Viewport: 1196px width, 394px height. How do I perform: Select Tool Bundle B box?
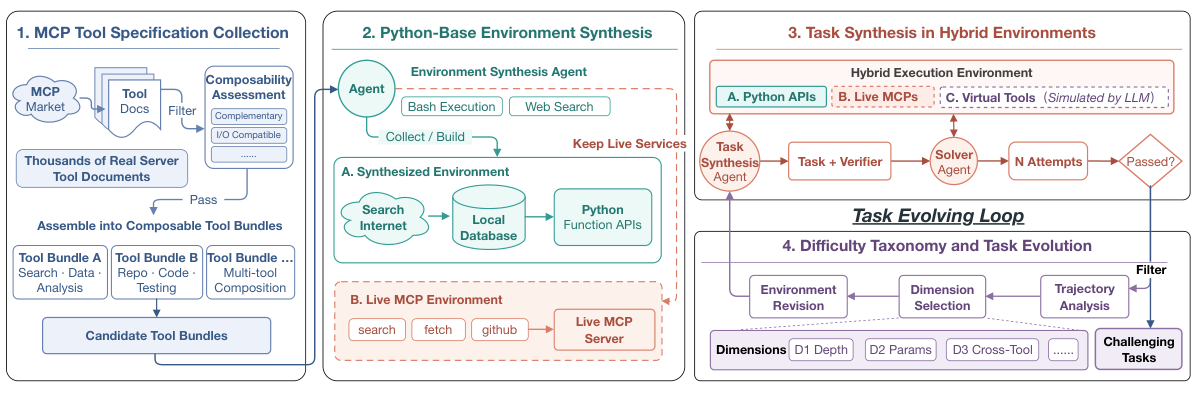156,273
